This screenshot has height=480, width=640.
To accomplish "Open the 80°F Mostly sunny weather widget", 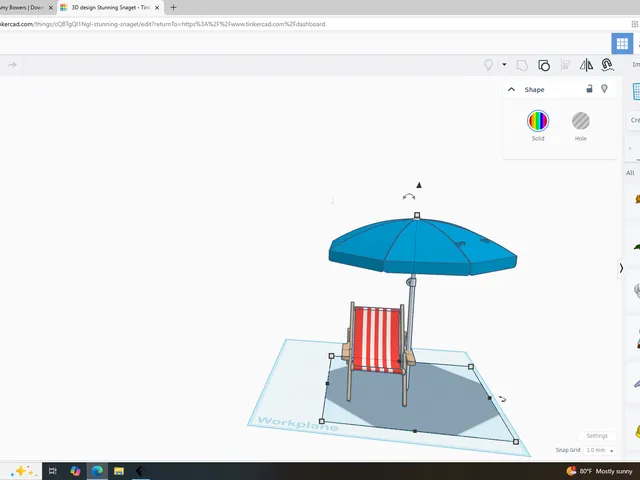I will click(599, 471).
